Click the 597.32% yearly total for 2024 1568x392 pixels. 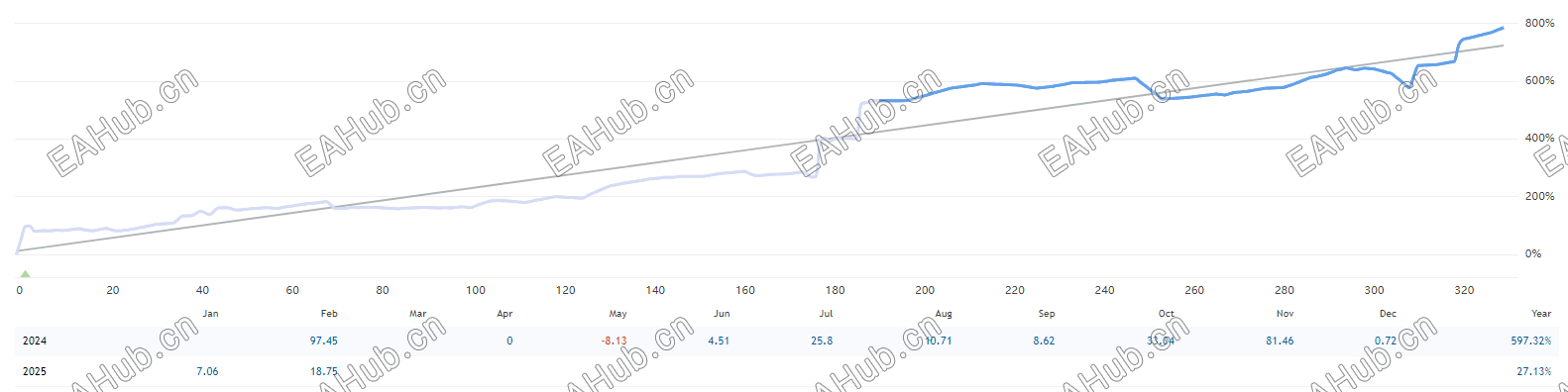pyautogui.click(x=1531, y=341)
